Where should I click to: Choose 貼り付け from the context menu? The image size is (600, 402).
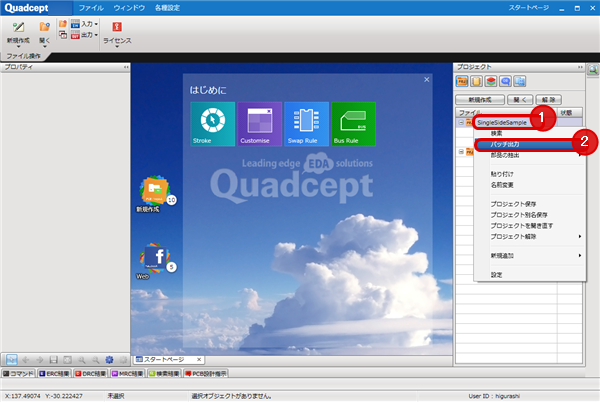(530, 174)
